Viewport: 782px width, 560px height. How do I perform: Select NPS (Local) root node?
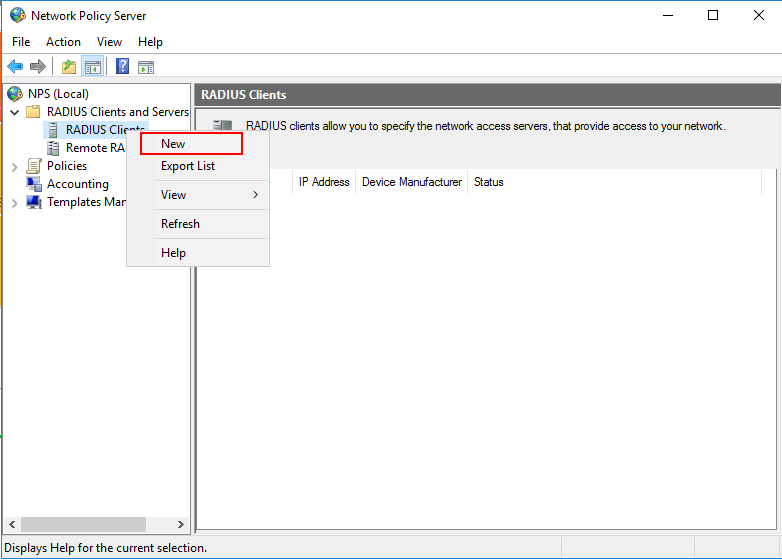(x=58, y=94)
